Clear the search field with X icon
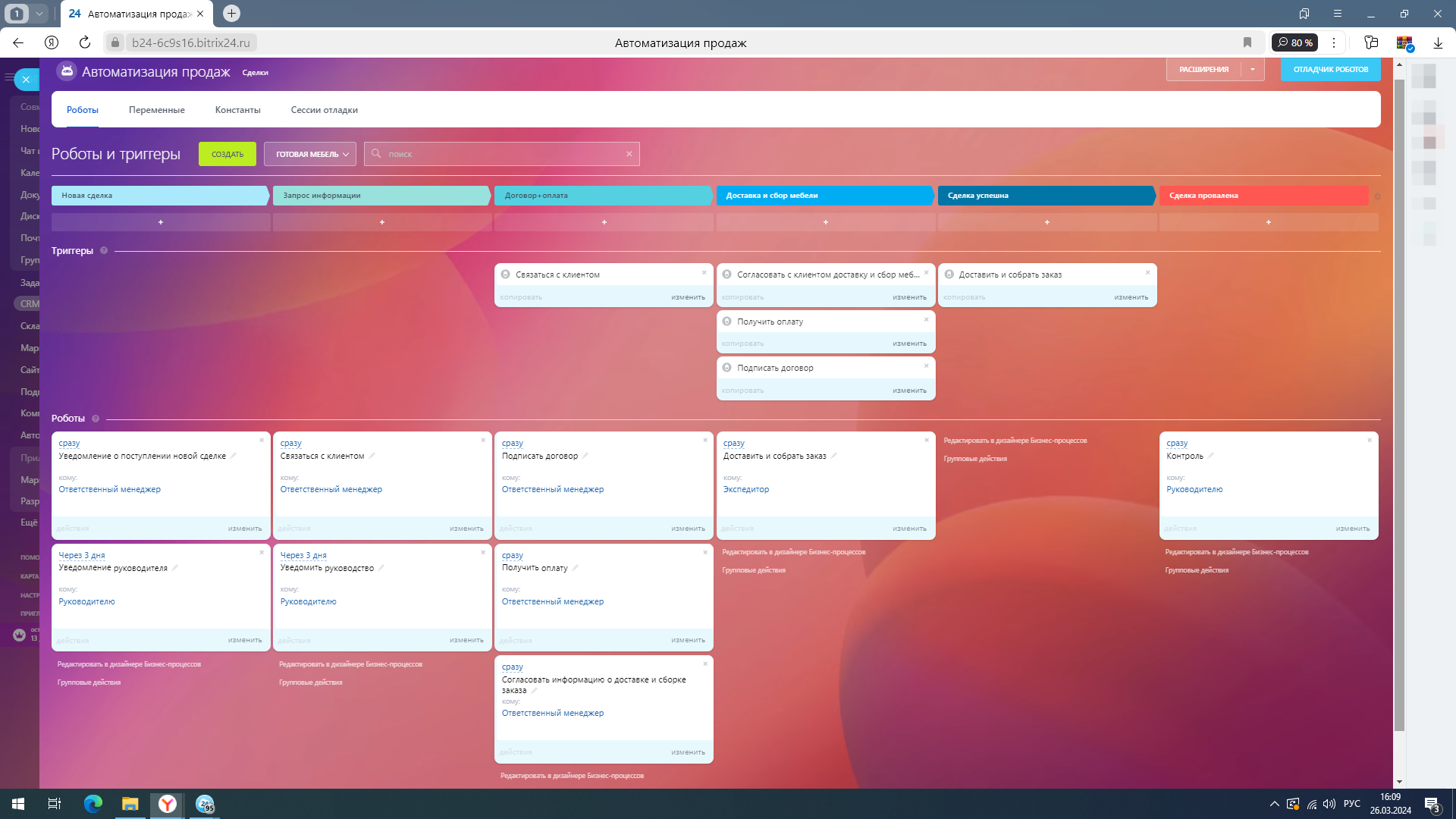Viewport: 1456px width, 819px height. point(629,154)
